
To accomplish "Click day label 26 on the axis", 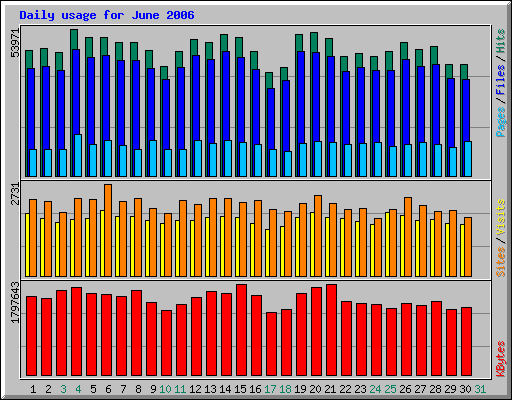I will pyautogui.click(x=405, y=389).
